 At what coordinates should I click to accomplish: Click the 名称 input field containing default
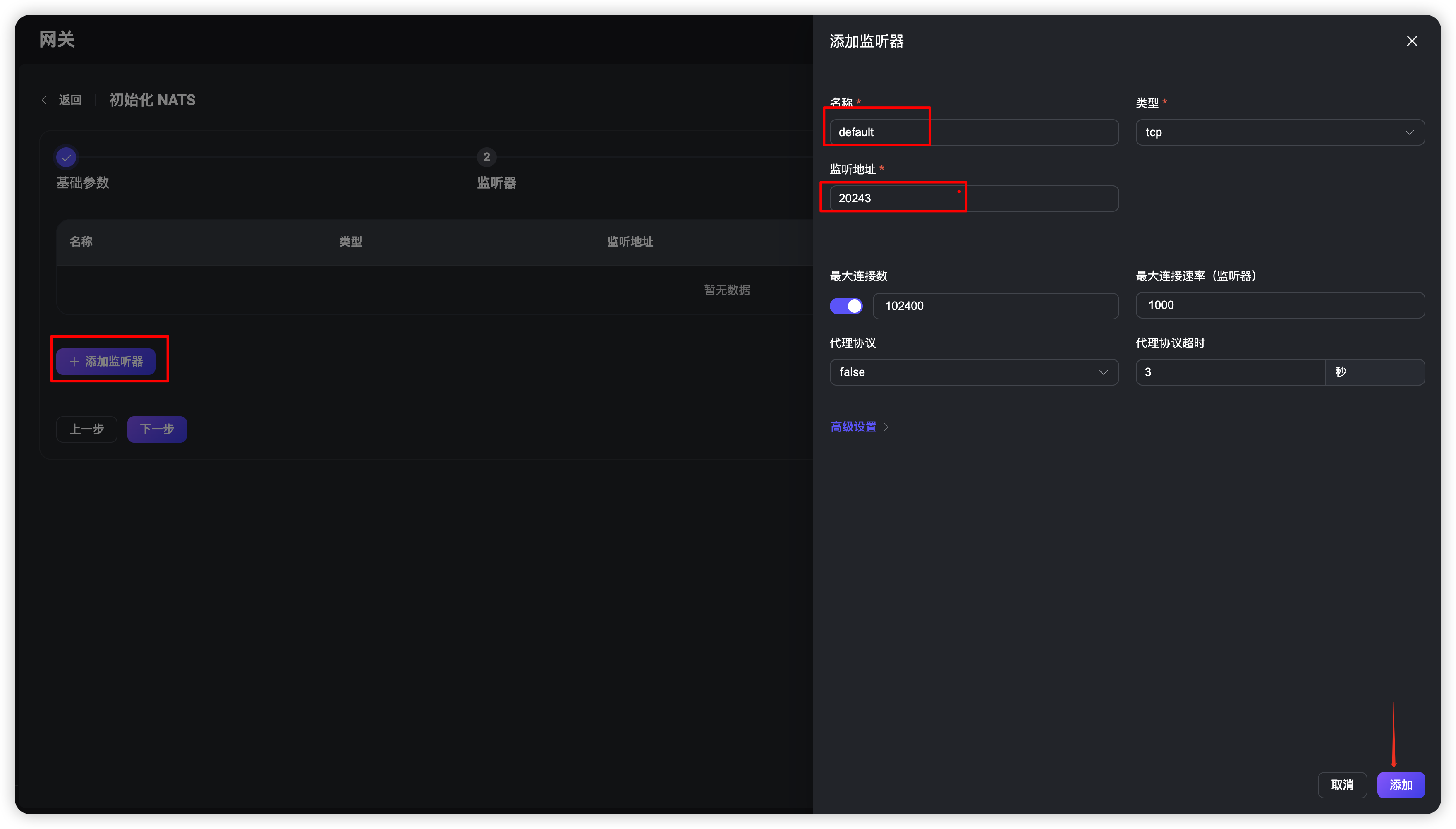tap(974, 132)
